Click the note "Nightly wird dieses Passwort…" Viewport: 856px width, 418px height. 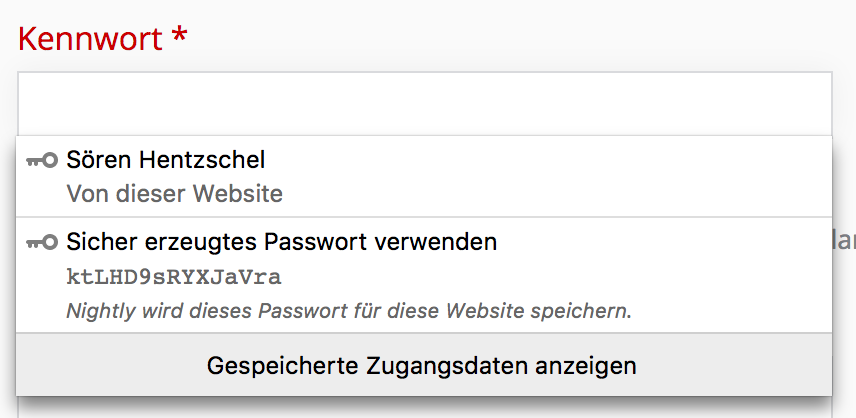pyautogui.click(x=349, y=311)
